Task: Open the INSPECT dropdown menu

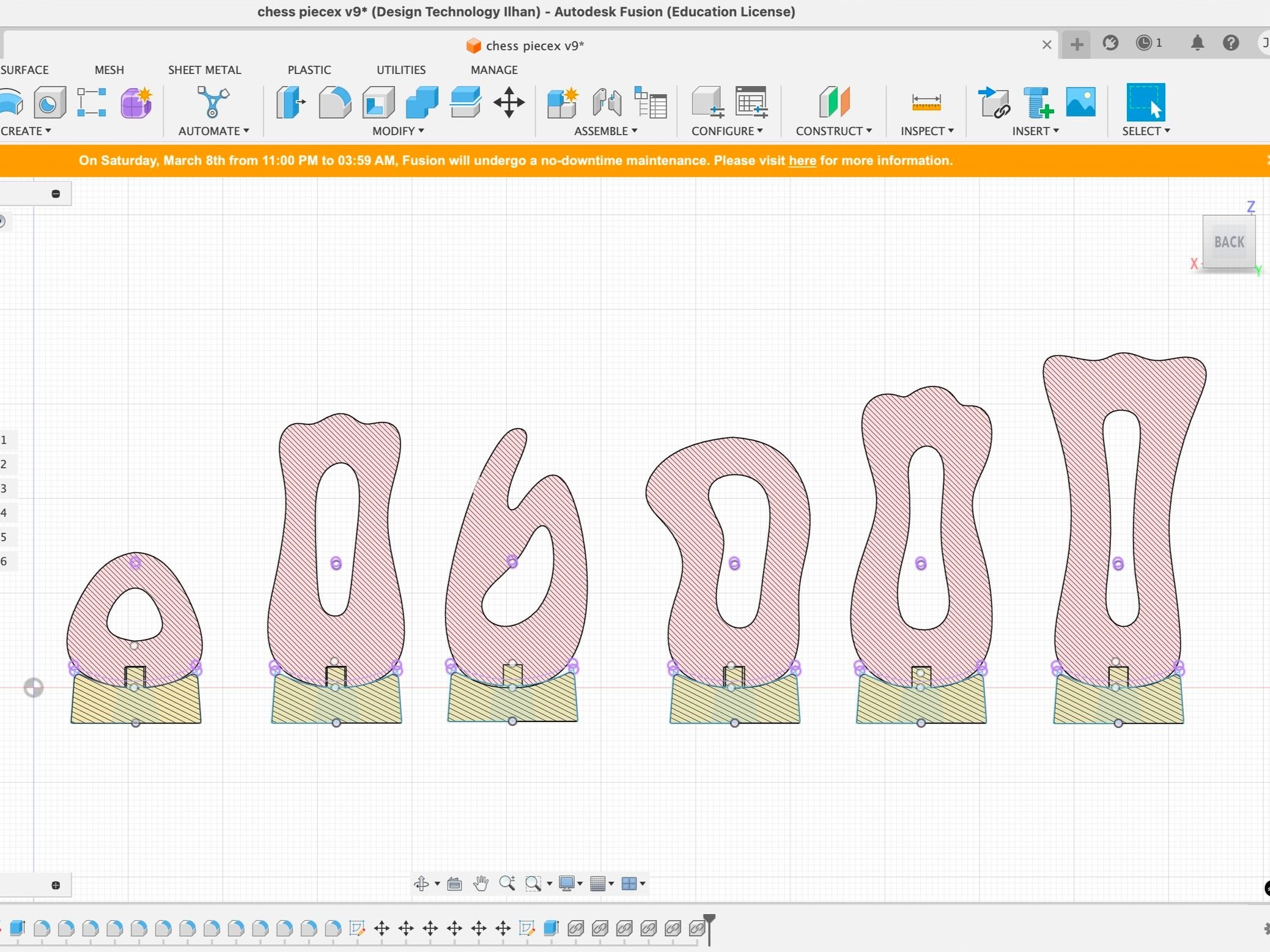Action: [927, 131]
